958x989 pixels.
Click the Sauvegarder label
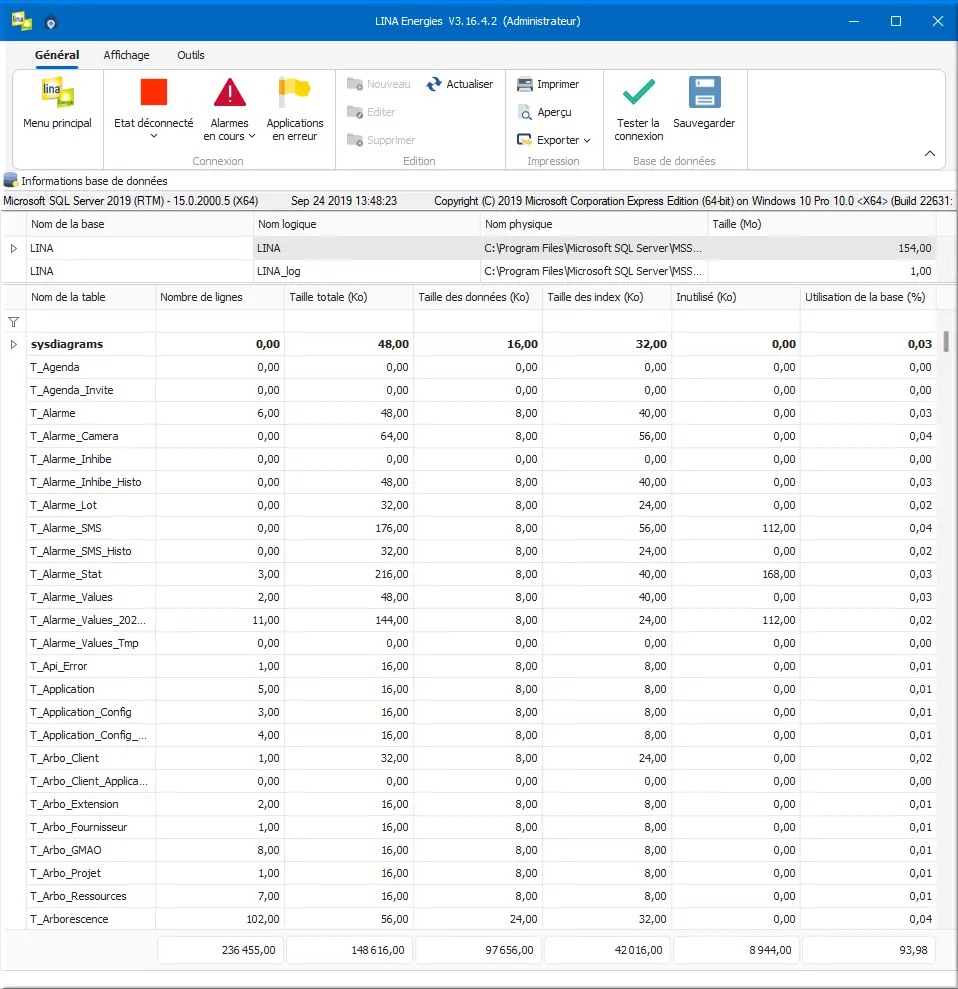coord(704,123)
